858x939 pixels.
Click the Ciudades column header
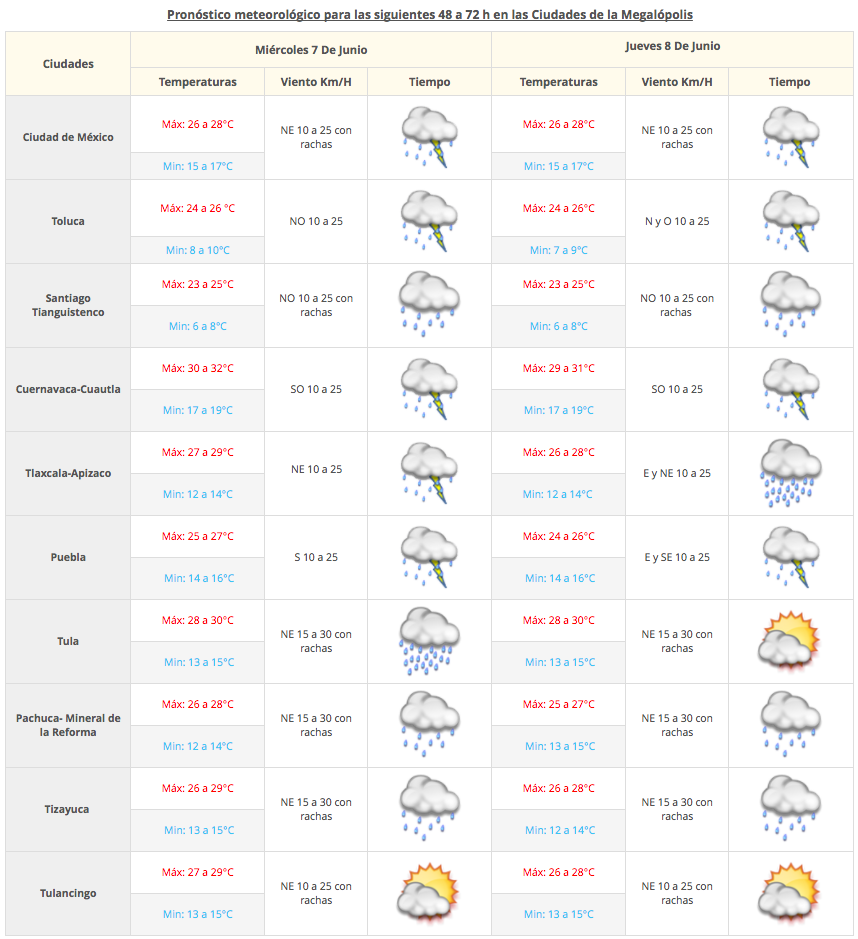(68, 63)
